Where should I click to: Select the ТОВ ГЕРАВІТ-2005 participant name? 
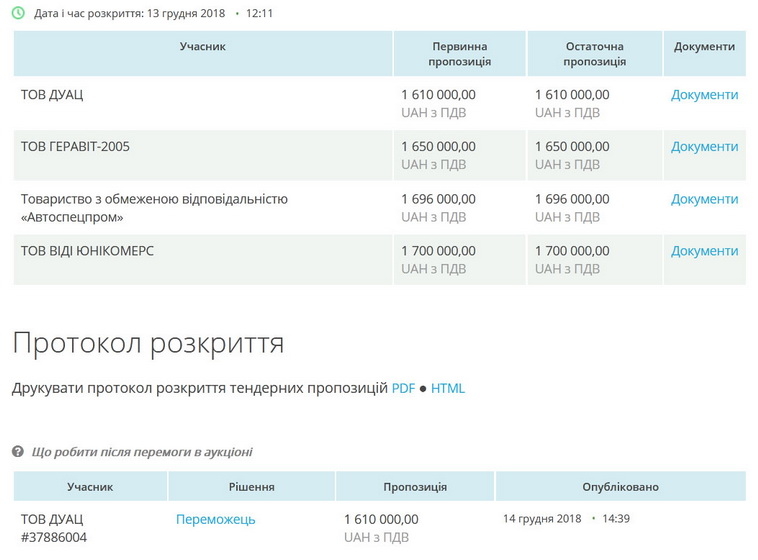point(75,147)
